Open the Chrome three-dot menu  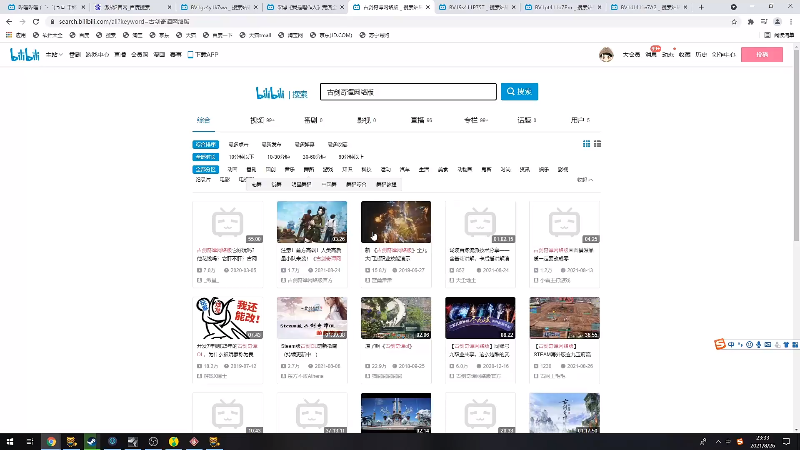point(791,21)
